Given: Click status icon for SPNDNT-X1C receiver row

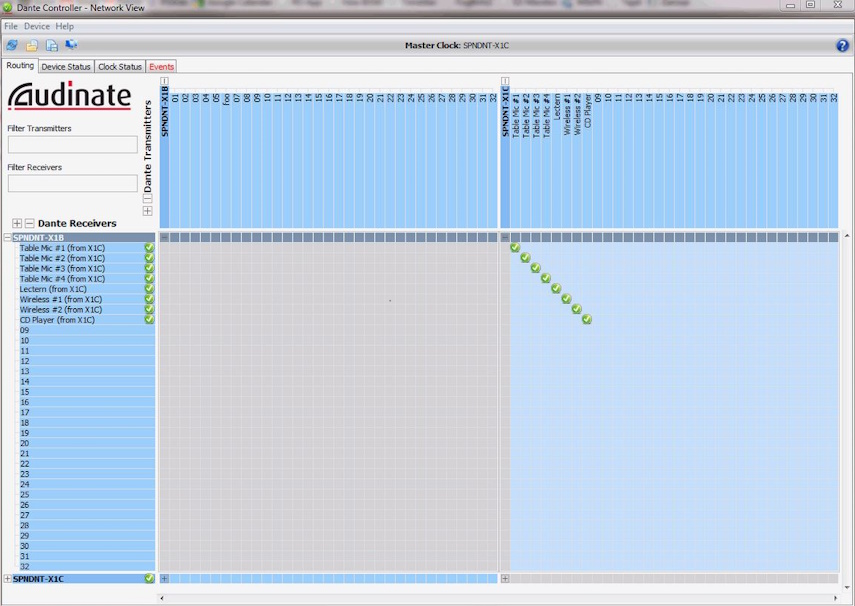Looking at the screenshot, I should tap(149, 578).
